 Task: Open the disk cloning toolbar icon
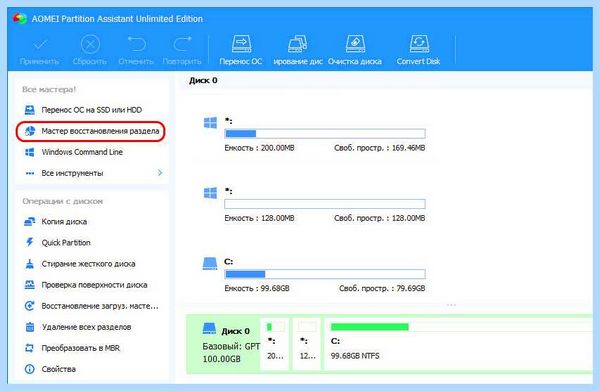coord(298,44)
